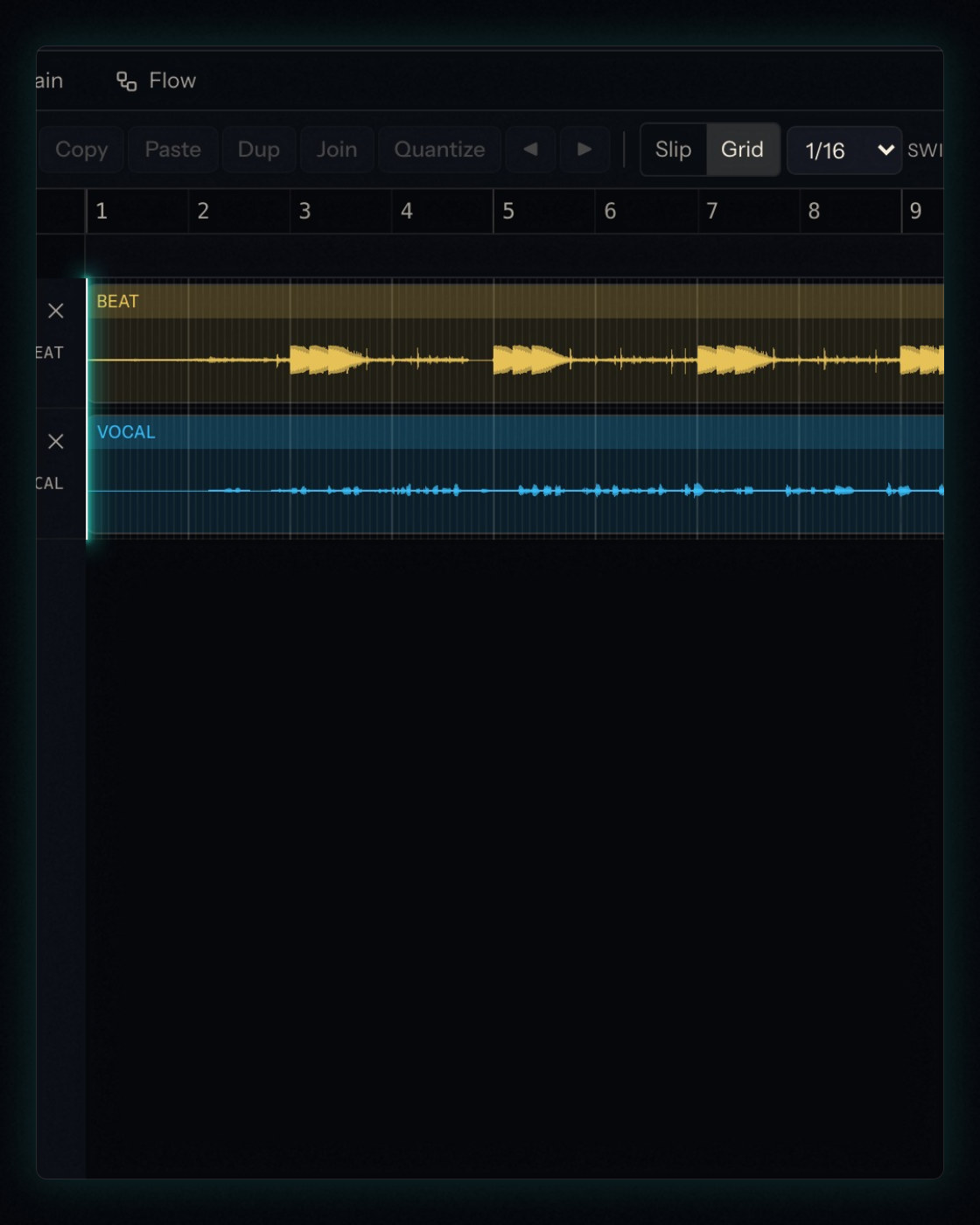The width and height of the screenshot is (980, 1225).
Task: Click bar 8 on the ruler
Action: click(814, 211)
